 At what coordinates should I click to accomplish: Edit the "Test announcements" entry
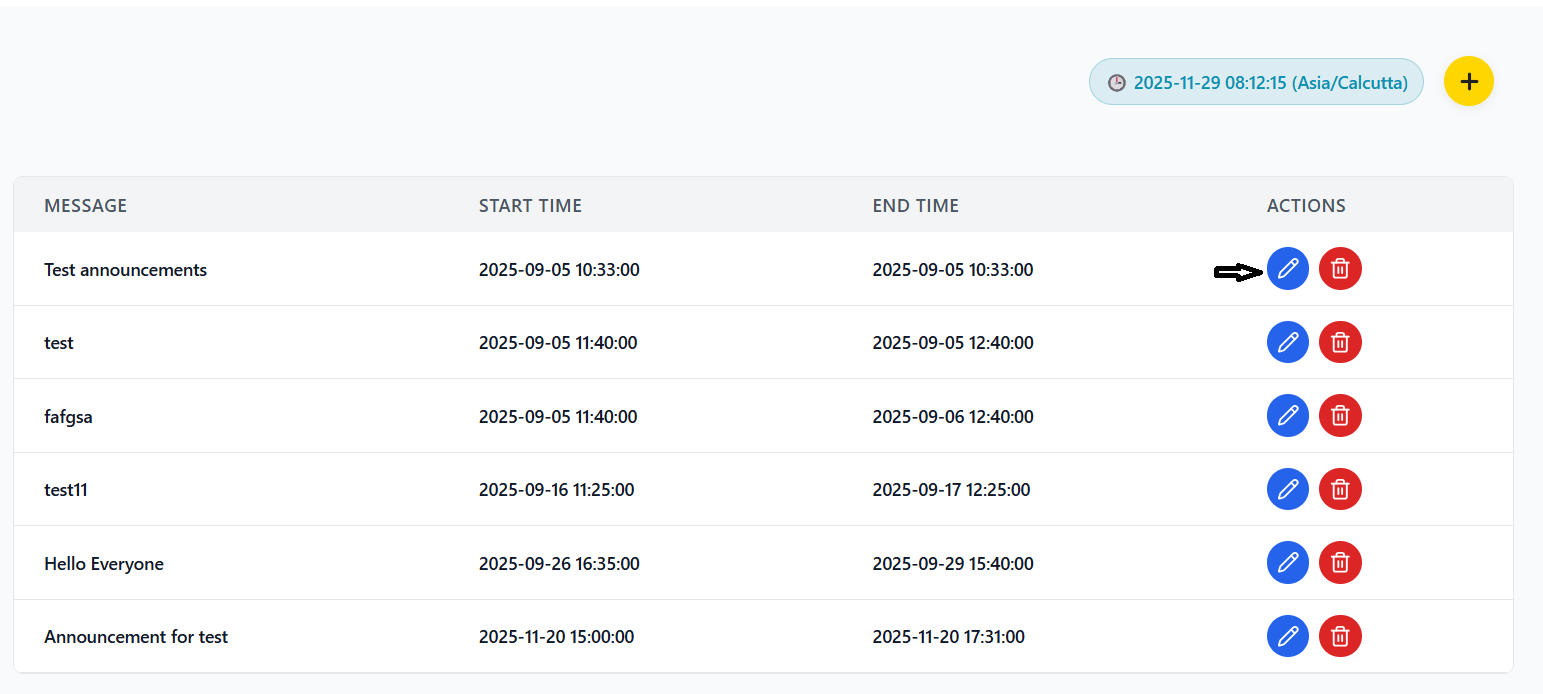coord(1288,269)
